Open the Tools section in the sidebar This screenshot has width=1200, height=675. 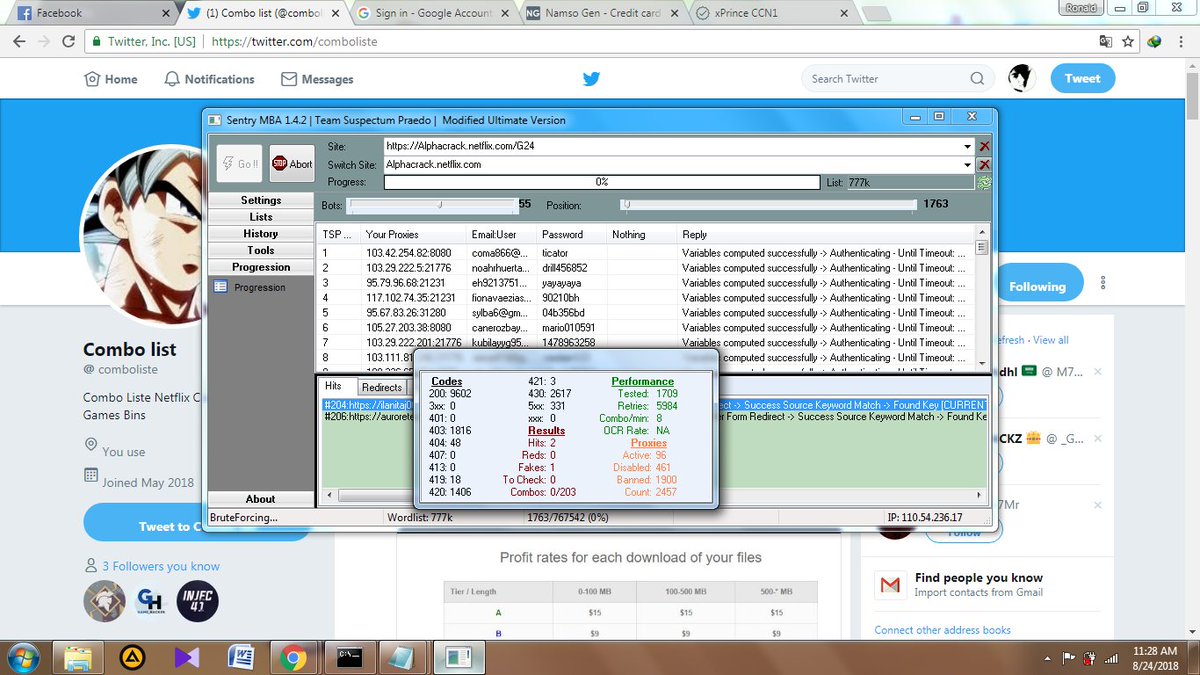click(261, 250)
